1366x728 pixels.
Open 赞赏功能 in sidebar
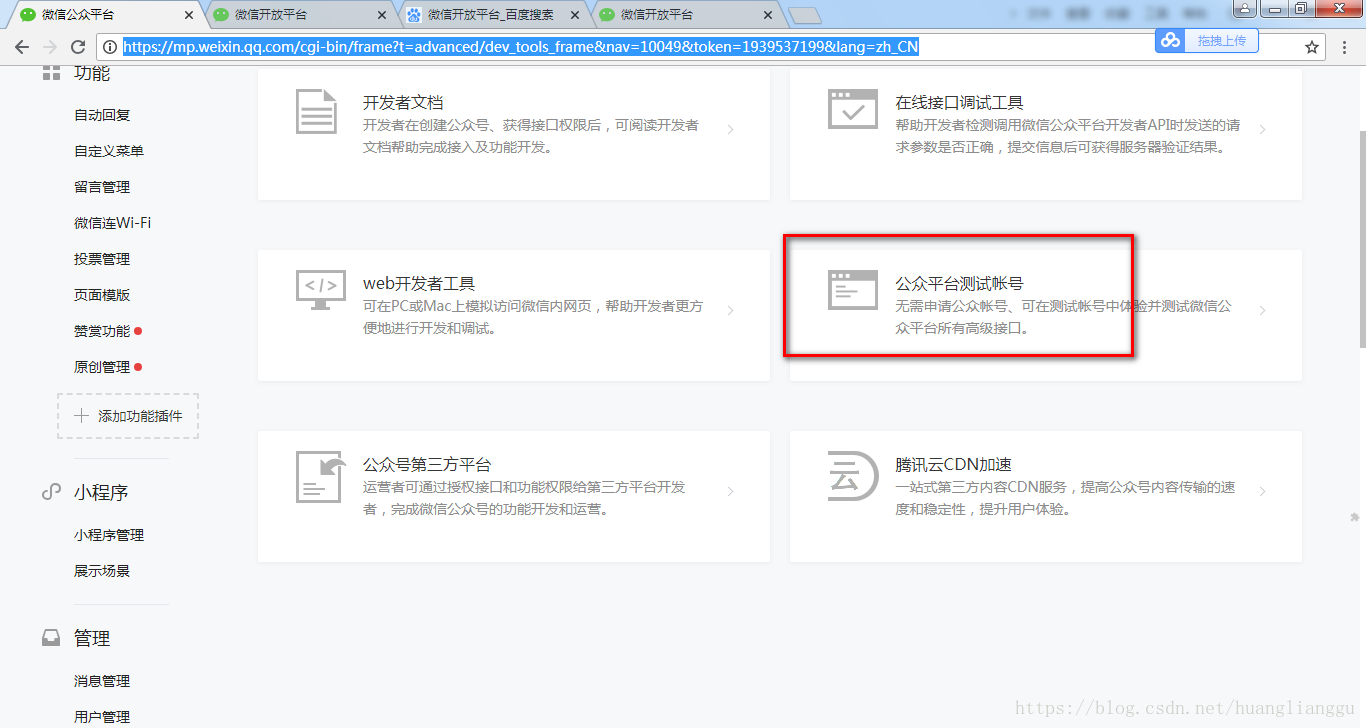(x=102, y=331)
